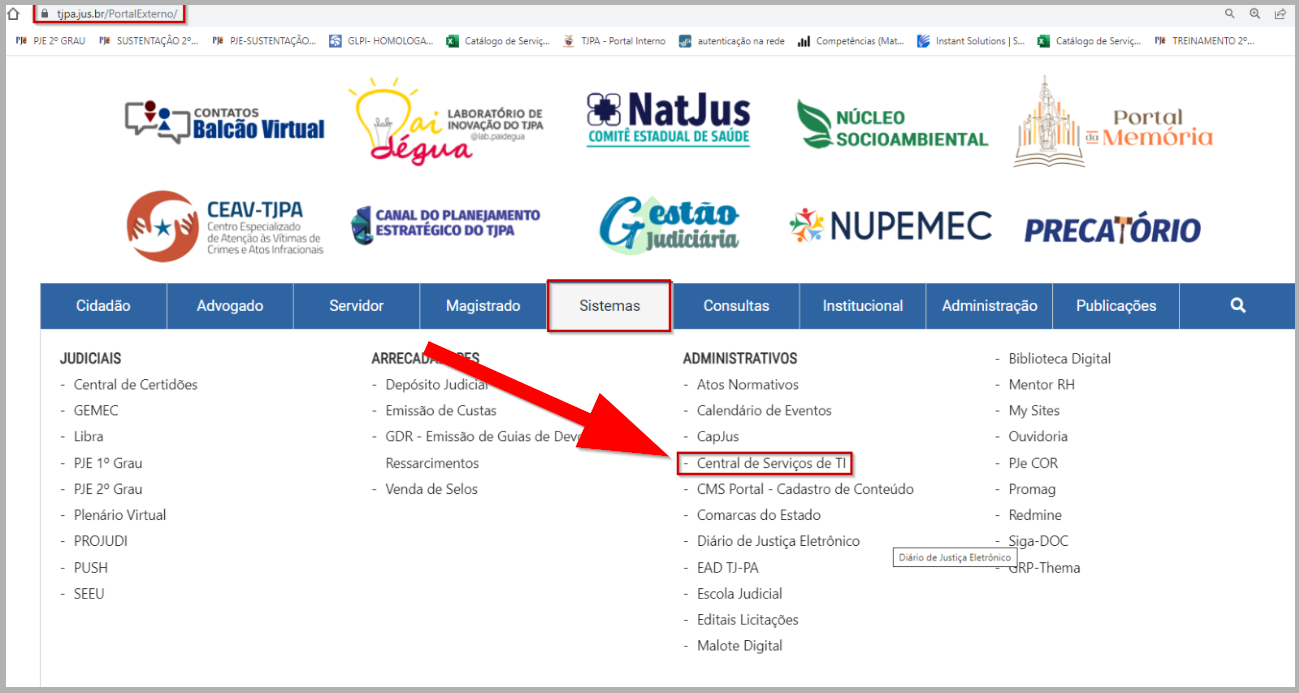1299x693 pixels.
Task: Click the search magnifier in navigation bar
Action: [1238, 306]
